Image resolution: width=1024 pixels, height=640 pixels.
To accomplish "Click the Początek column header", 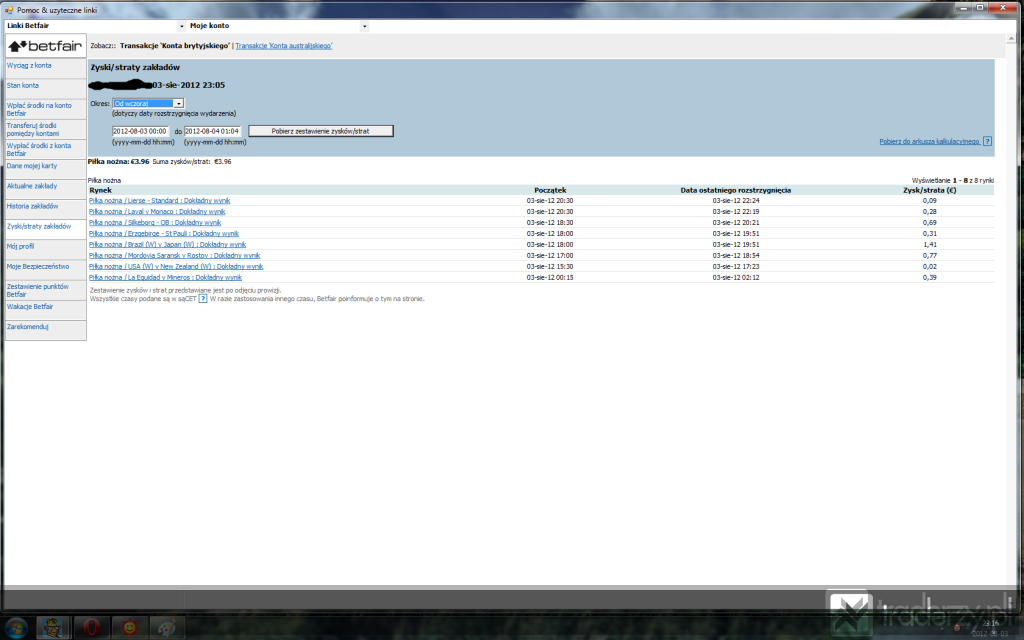I will click(550, 190).
